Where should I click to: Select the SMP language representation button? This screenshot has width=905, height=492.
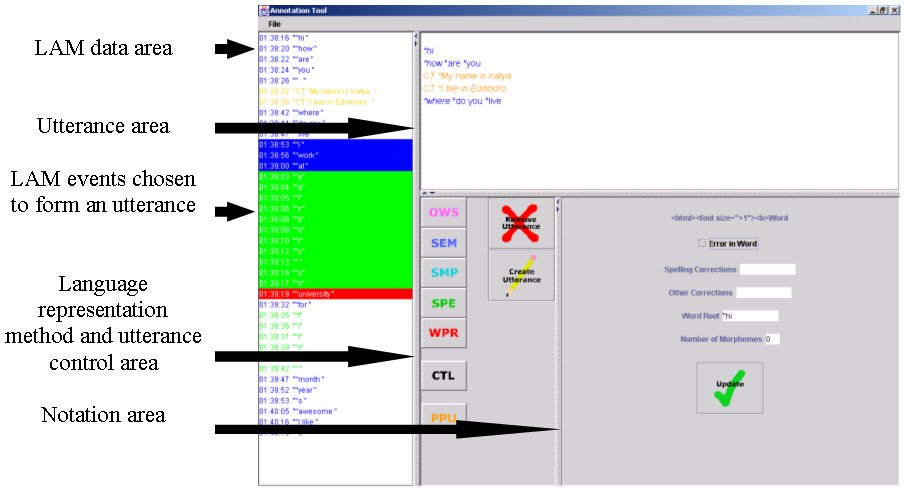point(443,273)
